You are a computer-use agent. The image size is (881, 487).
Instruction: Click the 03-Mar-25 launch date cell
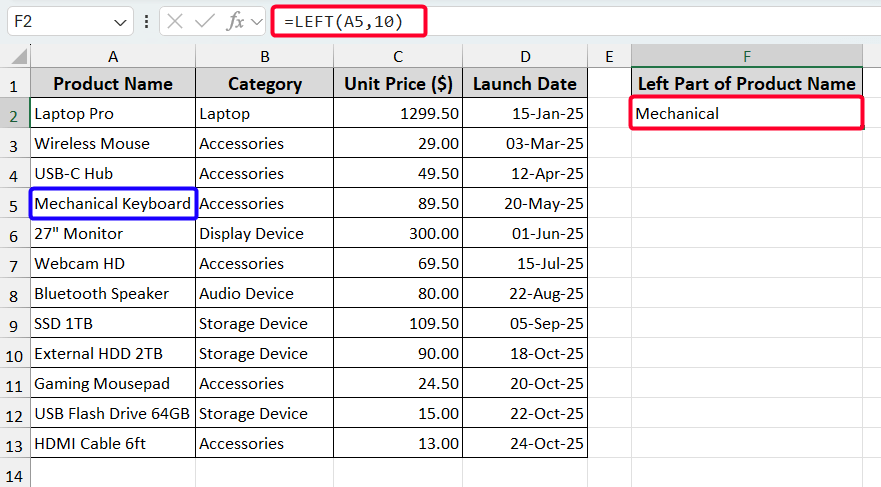point(525,143)
